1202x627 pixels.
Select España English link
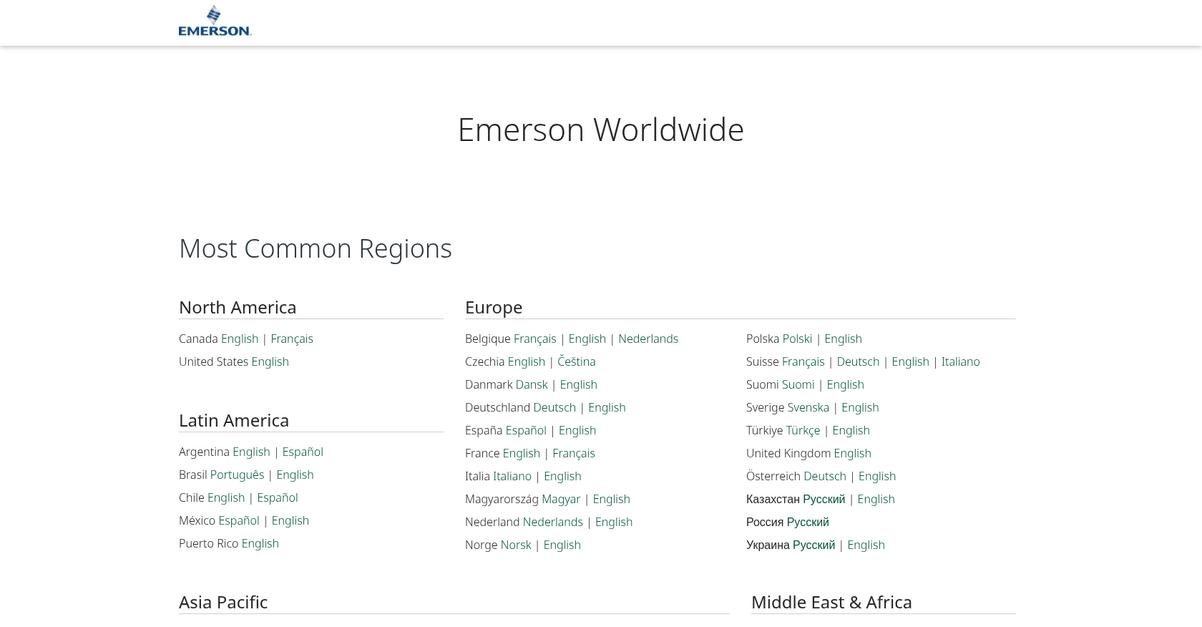(x=577, y=431)
